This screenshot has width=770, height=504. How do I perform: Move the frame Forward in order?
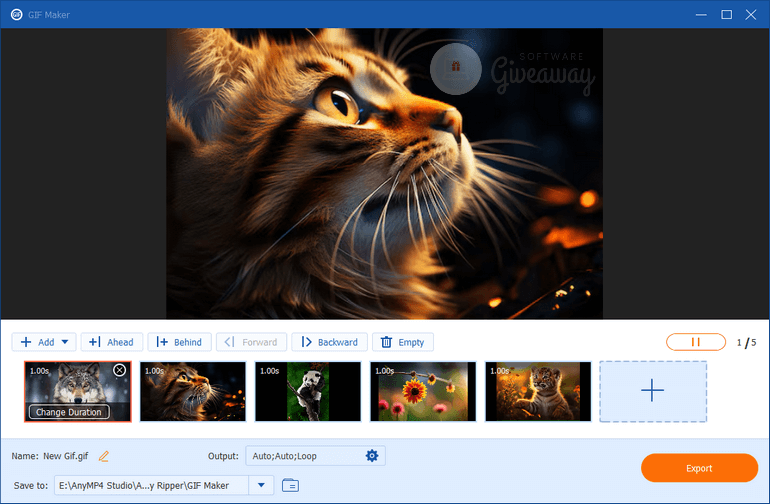[x=251, y=342]
